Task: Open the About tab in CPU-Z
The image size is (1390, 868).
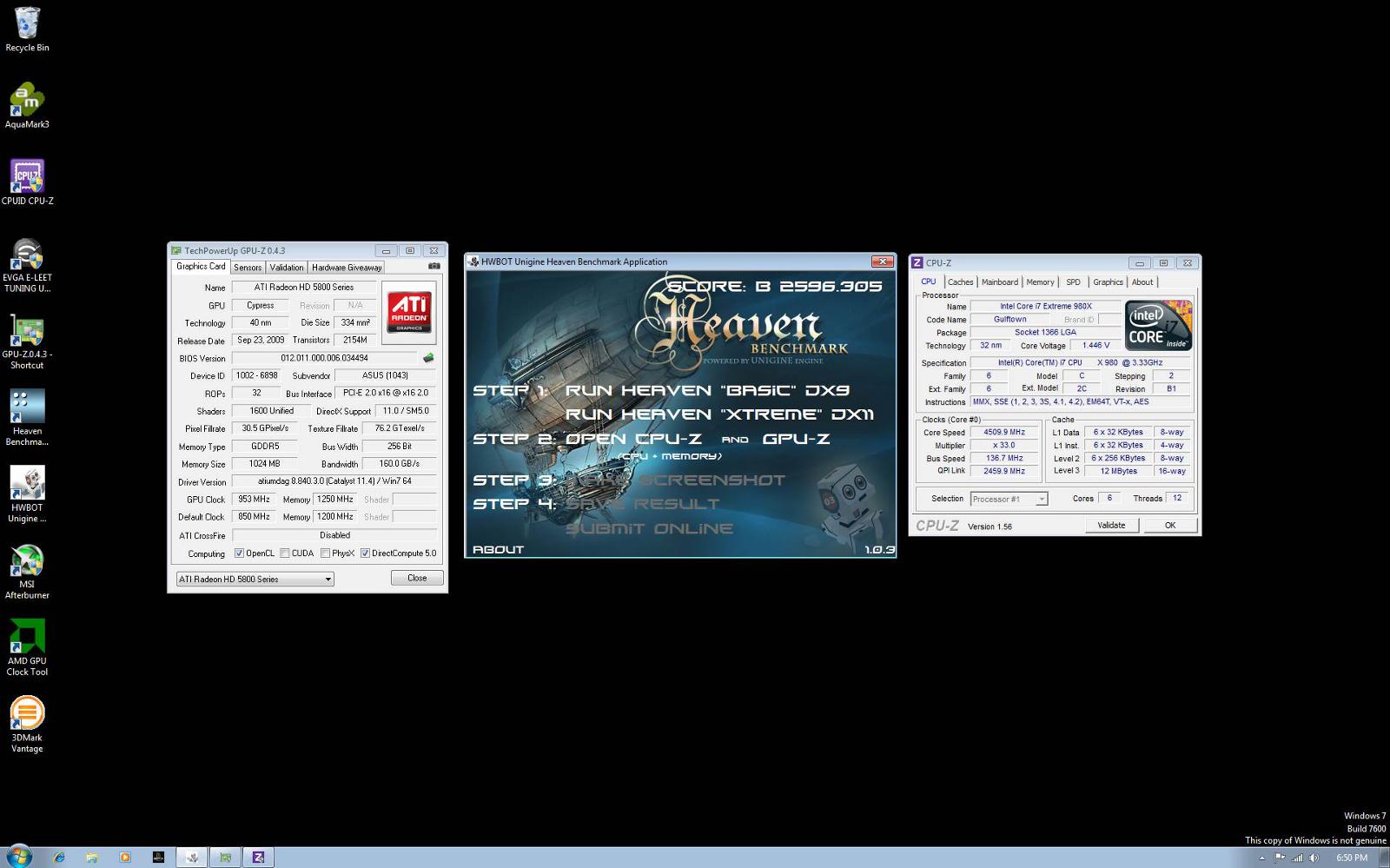Action: (1142, 282)
